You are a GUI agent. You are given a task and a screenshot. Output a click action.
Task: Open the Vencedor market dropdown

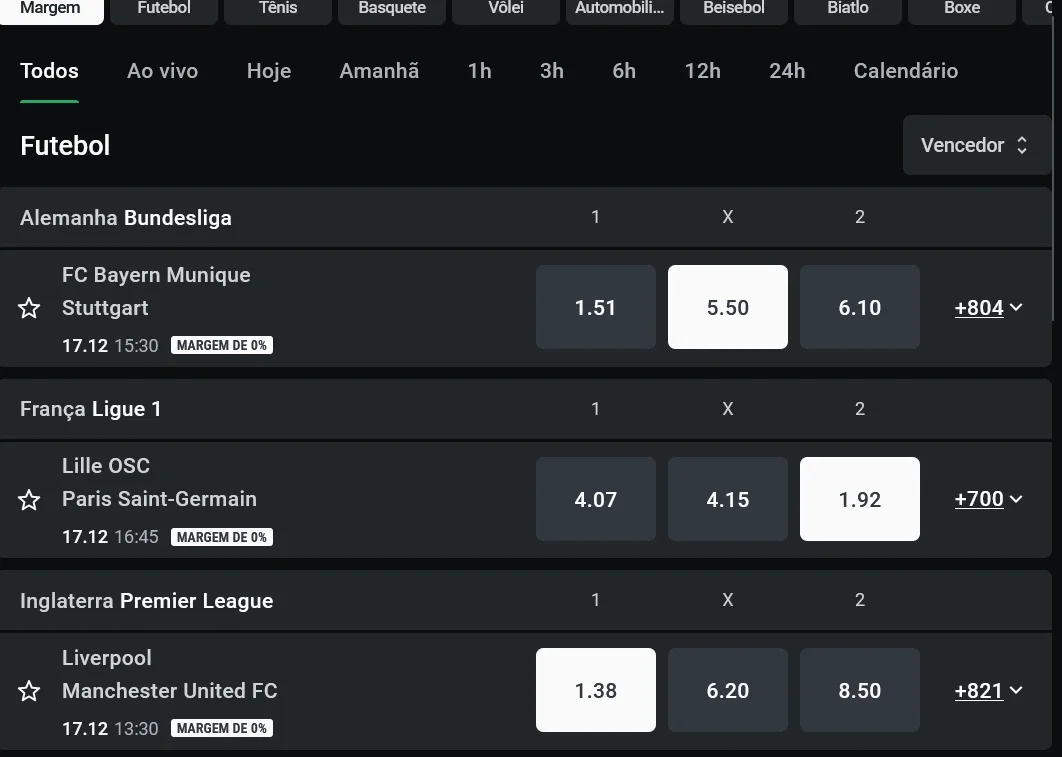click(x=975, y=145)
